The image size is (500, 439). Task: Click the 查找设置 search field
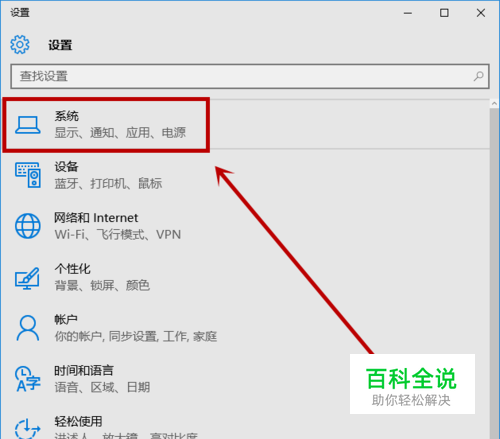250,76
